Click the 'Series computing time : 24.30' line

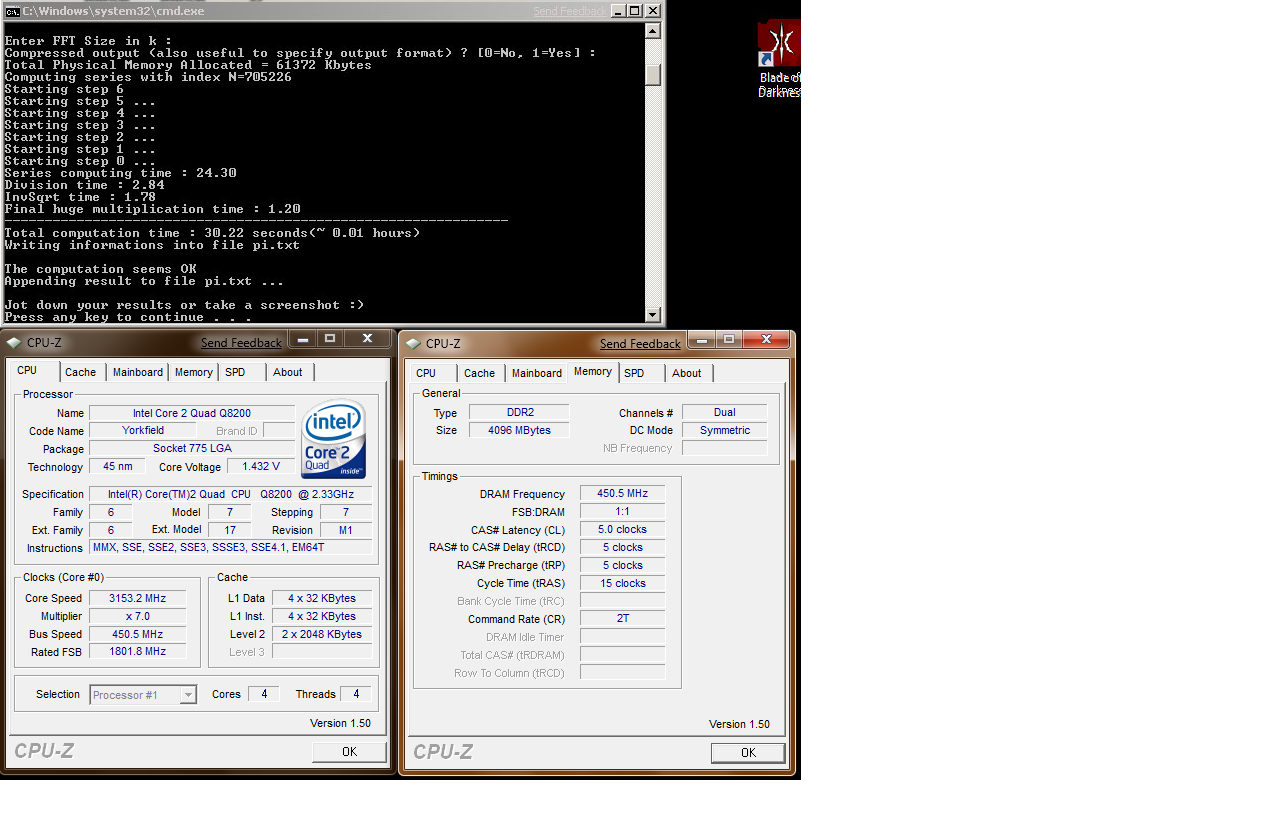tap(121, 173)
